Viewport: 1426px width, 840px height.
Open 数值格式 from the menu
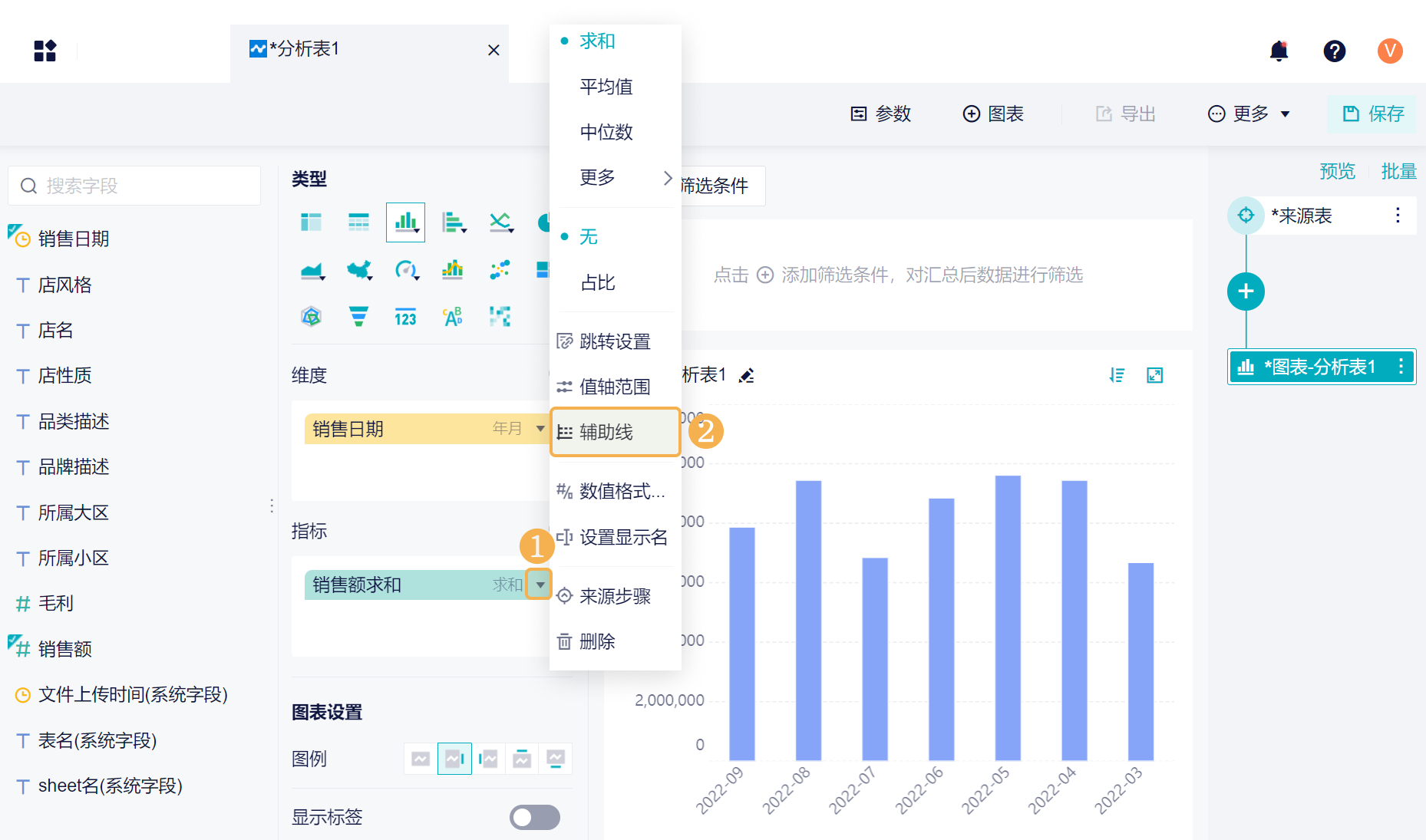[x=616, y=491]
